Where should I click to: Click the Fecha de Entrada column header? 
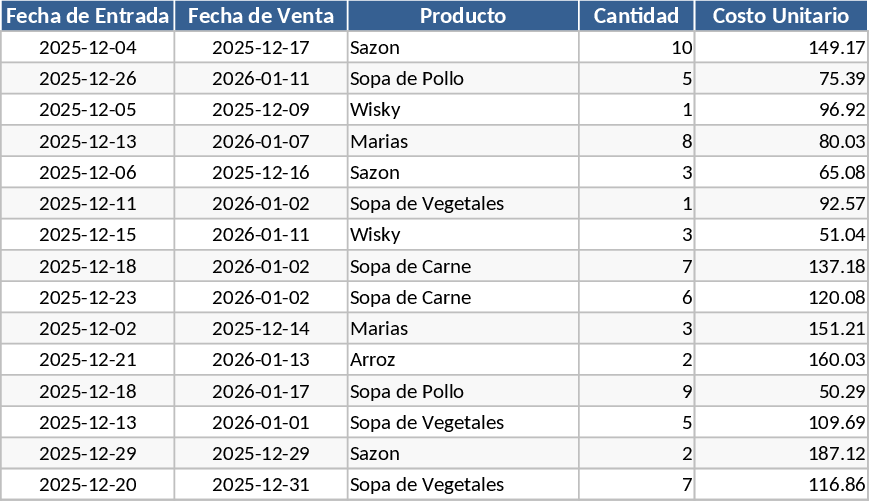(x=87, y=16)
